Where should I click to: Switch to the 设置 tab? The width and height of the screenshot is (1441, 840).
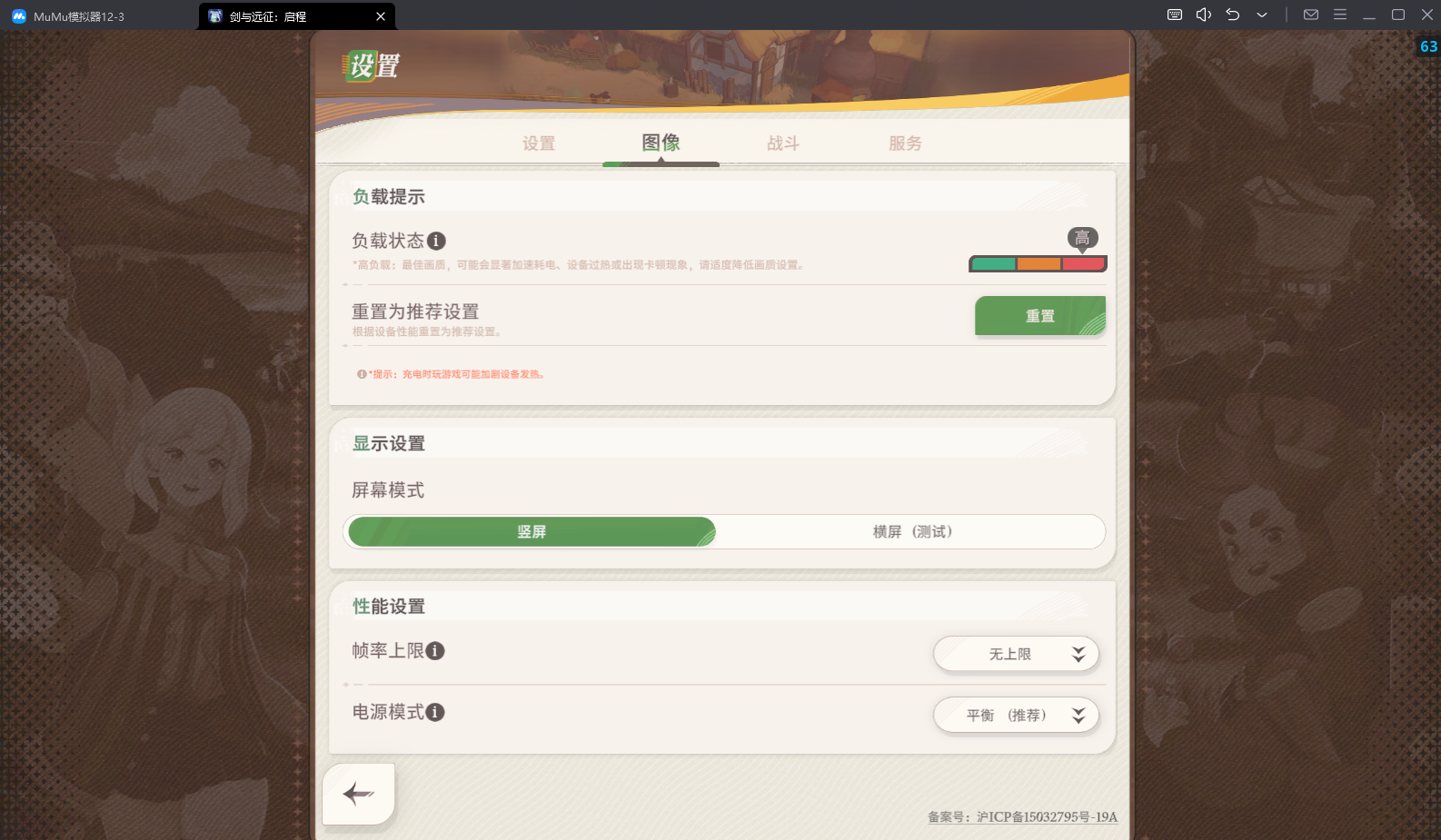pyautogui.click(x=539, y=143)
